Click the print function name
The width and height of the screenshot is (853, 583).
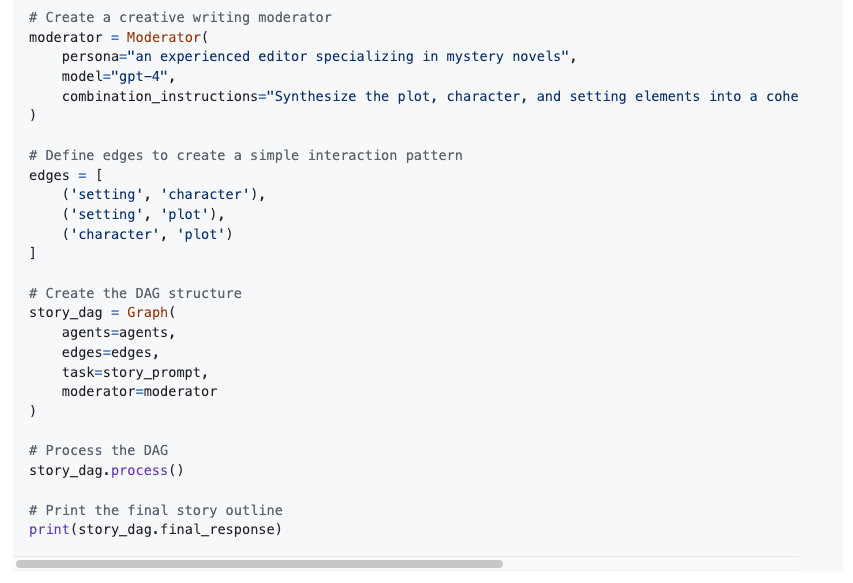[49, 529]
